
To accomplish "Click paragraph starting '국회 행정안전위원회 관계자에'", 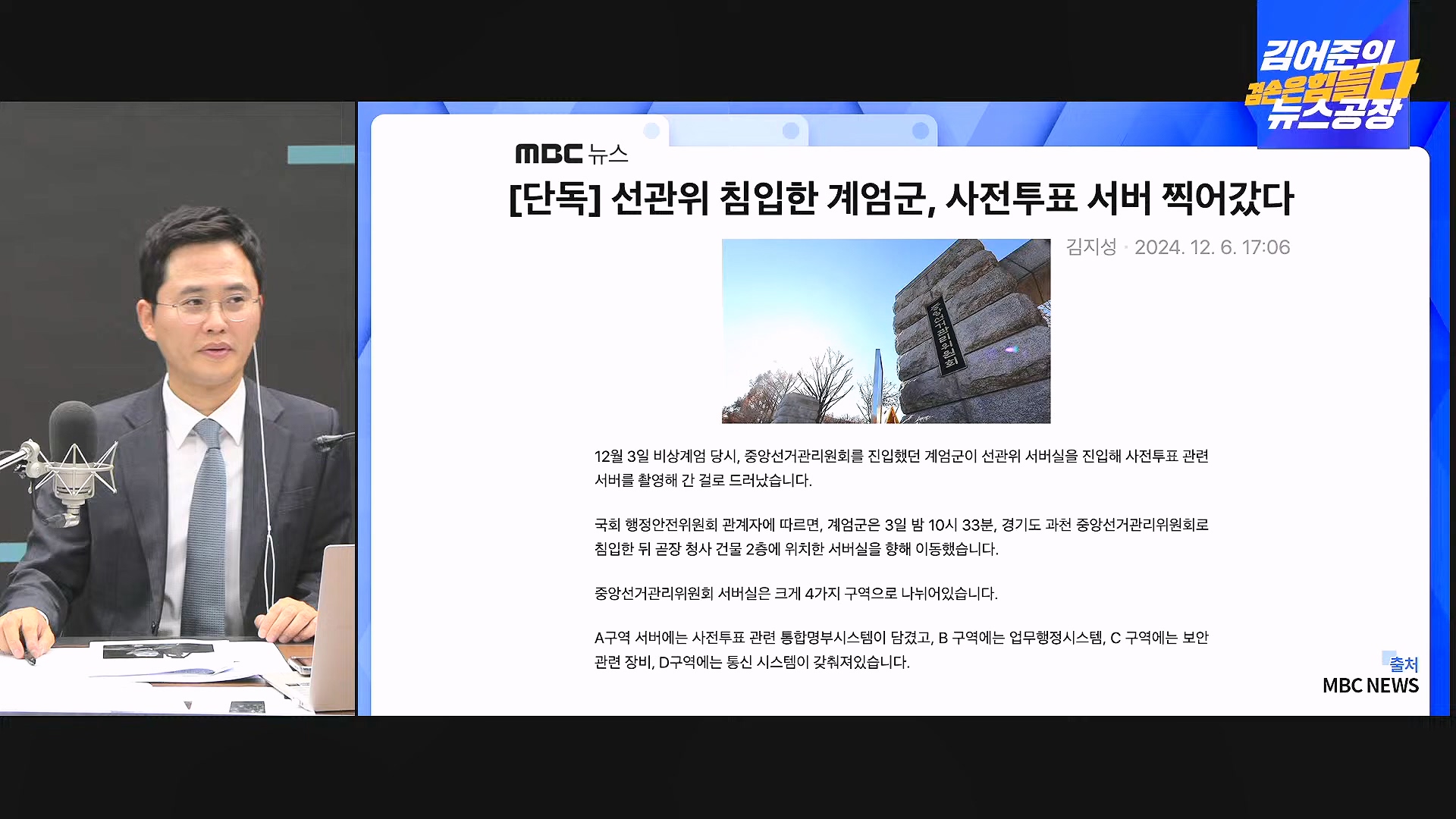I will (x=901, y=536).
